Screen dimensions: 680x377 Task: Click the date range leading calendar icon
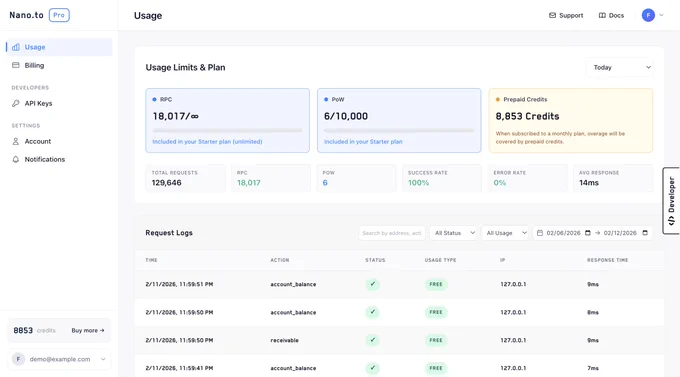pyautogui.click(x=540, y=233)
